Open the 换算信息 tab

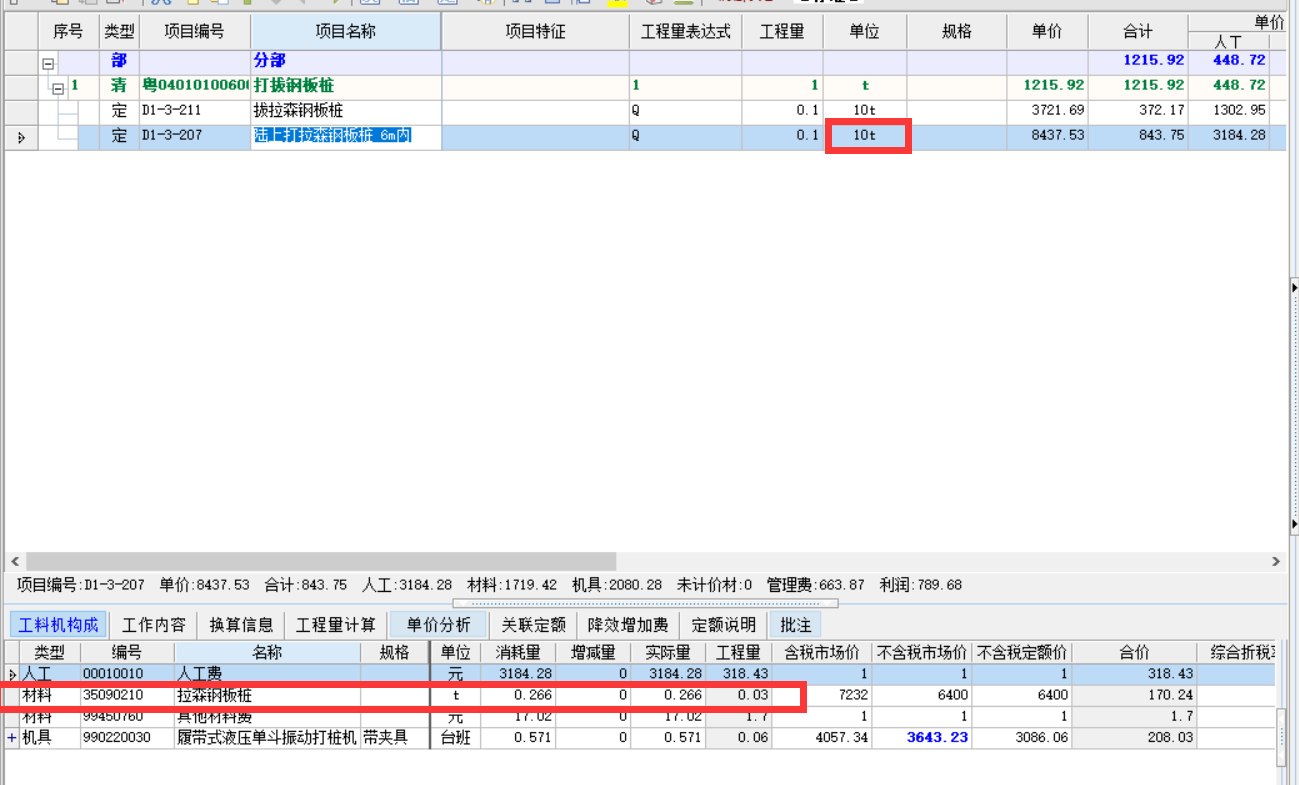click(x=241, y=625)
